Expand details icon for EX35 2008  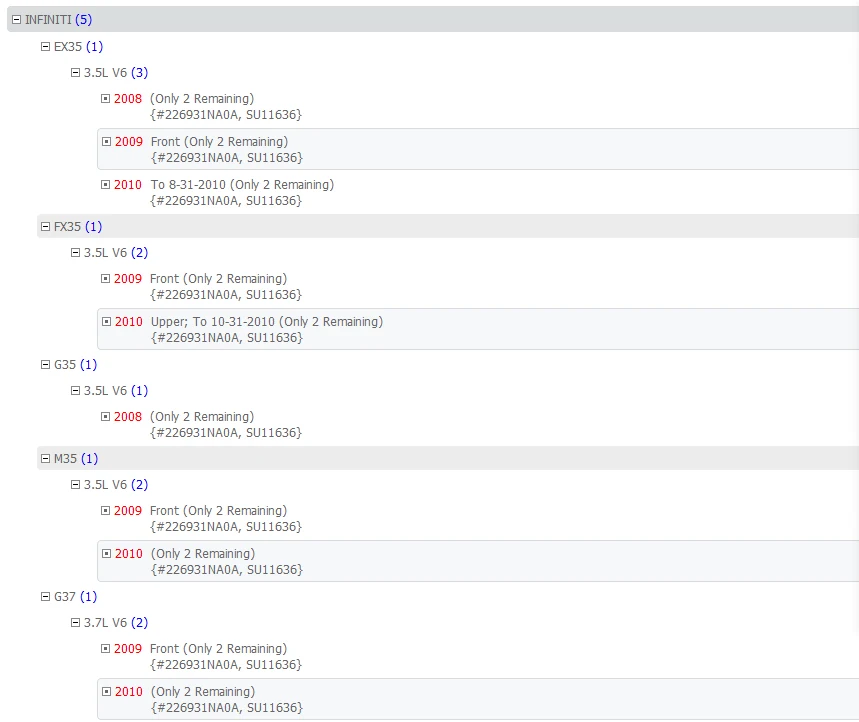point(106,99)
